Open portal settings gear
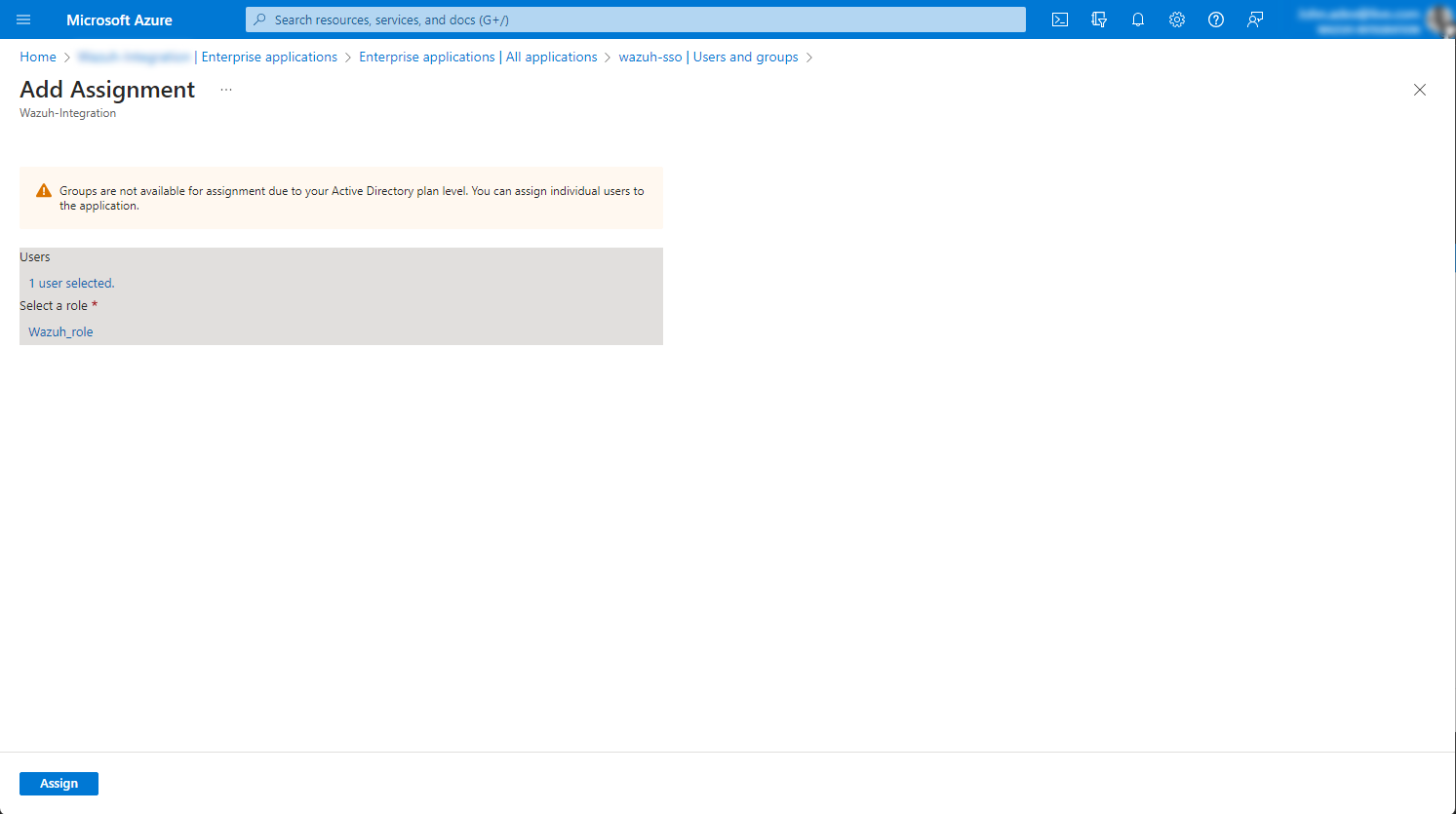This screenshot has height=814, width=1456. [x=1177, y=19]
